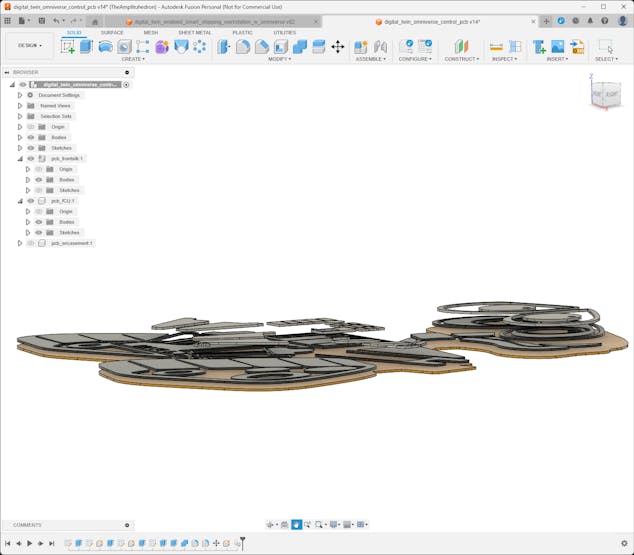Screen dimensions: 634x555
Task: Select the Extrude tool in Create group
Action: [x=86, y=46]
